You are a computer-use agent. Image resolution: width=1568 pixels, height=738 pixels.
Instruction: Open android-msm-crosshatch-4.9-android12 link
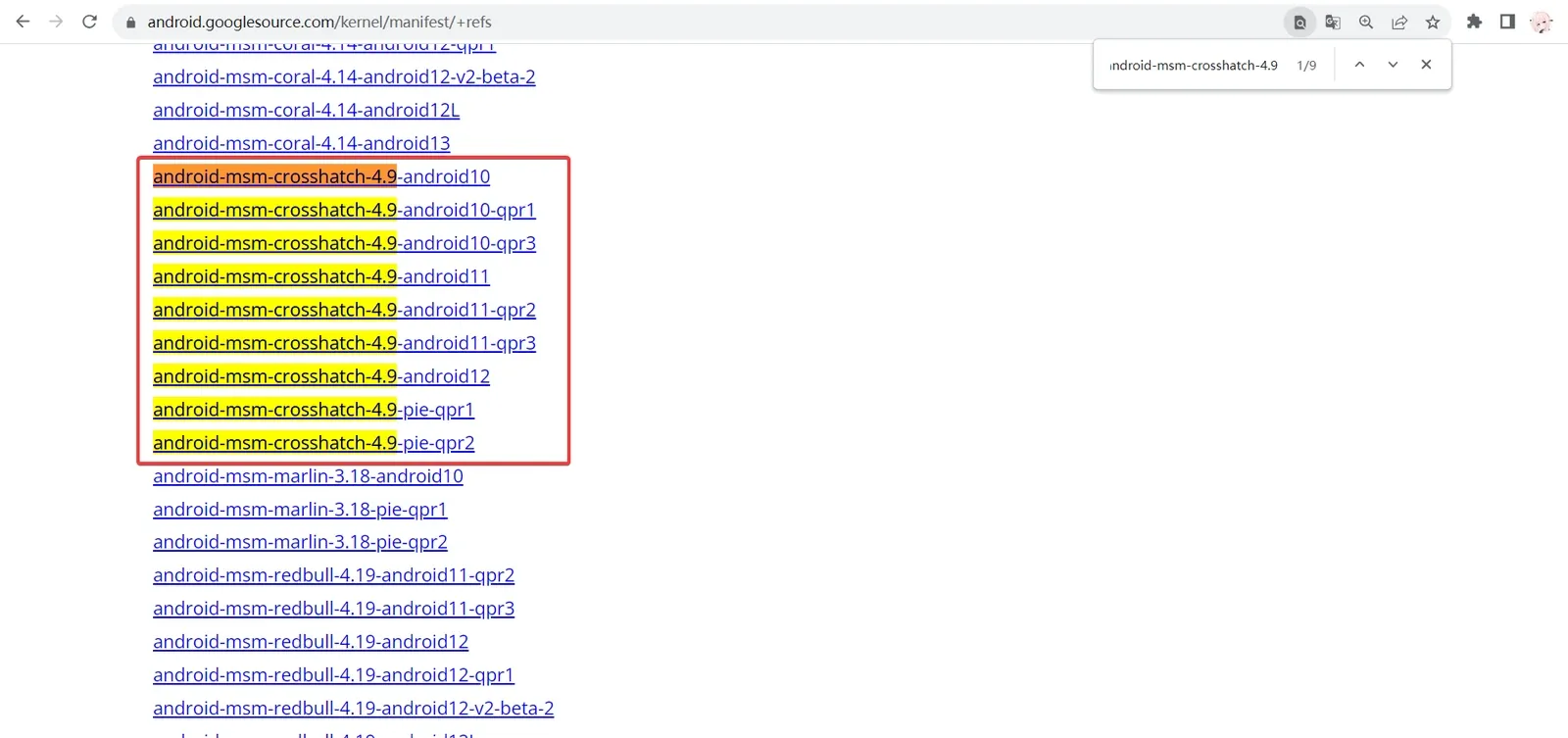(321, 376)
